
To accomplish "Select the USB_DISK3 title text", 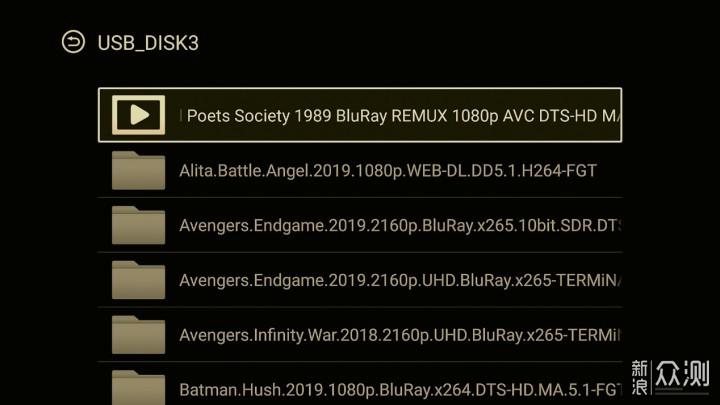I will (148, 43).
